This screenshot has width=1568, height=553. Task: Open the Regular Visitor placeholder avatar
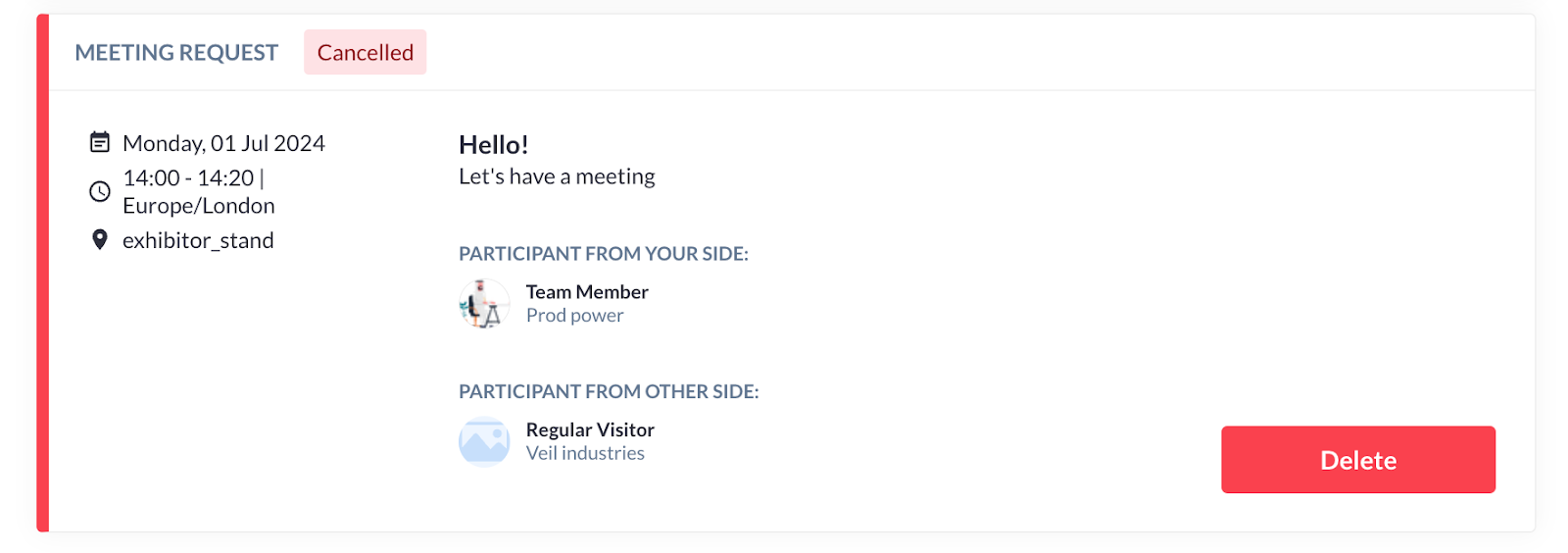point(484,441)
